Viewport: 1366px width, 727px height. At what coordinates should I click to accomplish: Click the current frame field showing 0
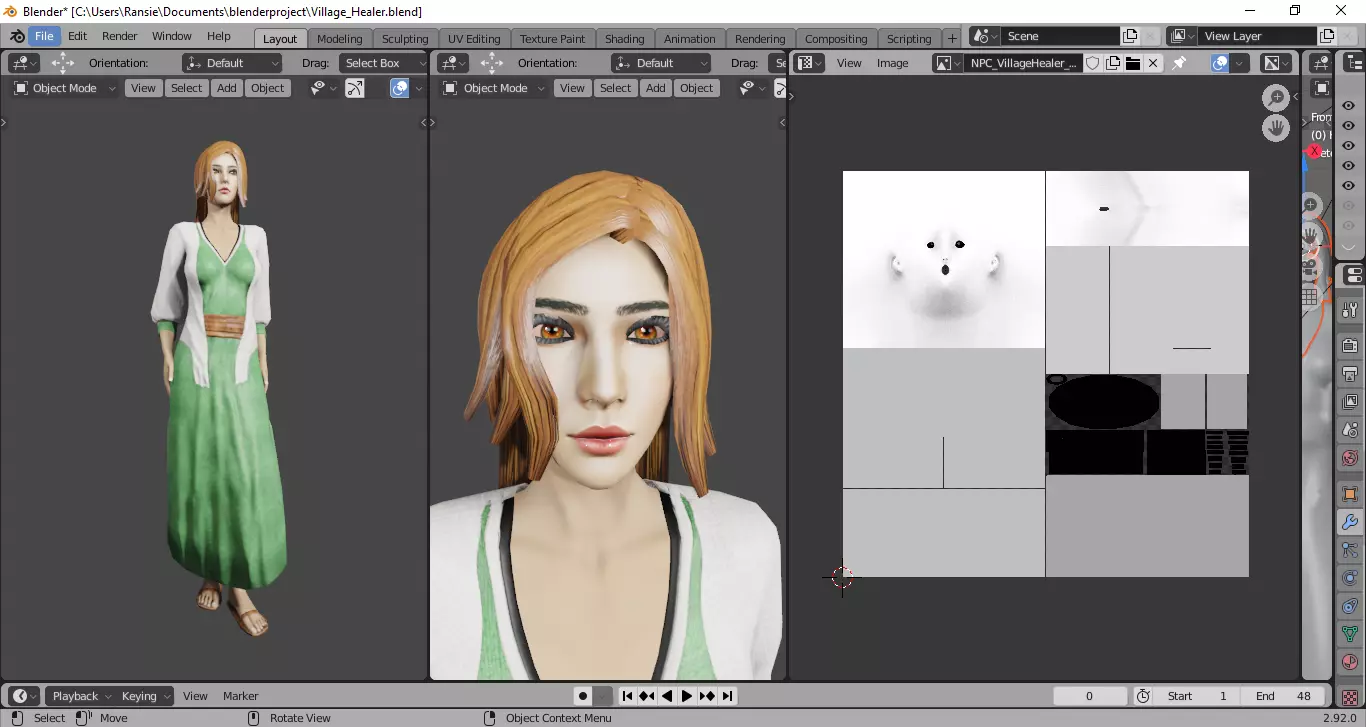[1089, 696]
